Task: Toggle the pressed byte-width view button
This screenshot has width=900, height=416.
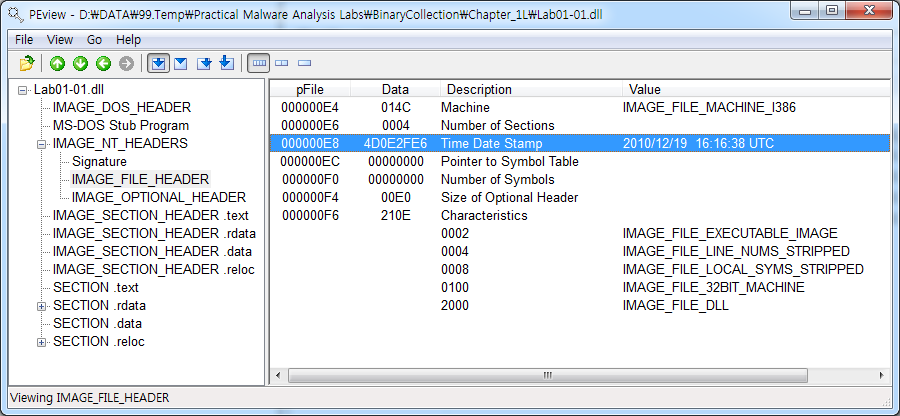Action: click(x=259, y=63)
